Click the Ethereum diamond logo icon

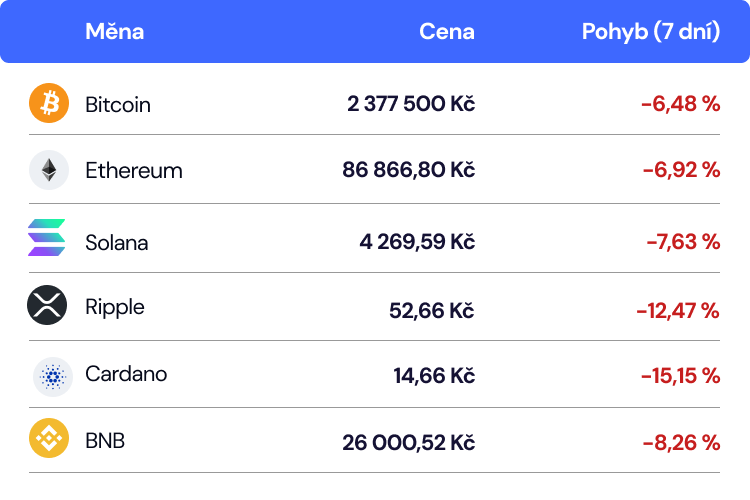(48, 170)
